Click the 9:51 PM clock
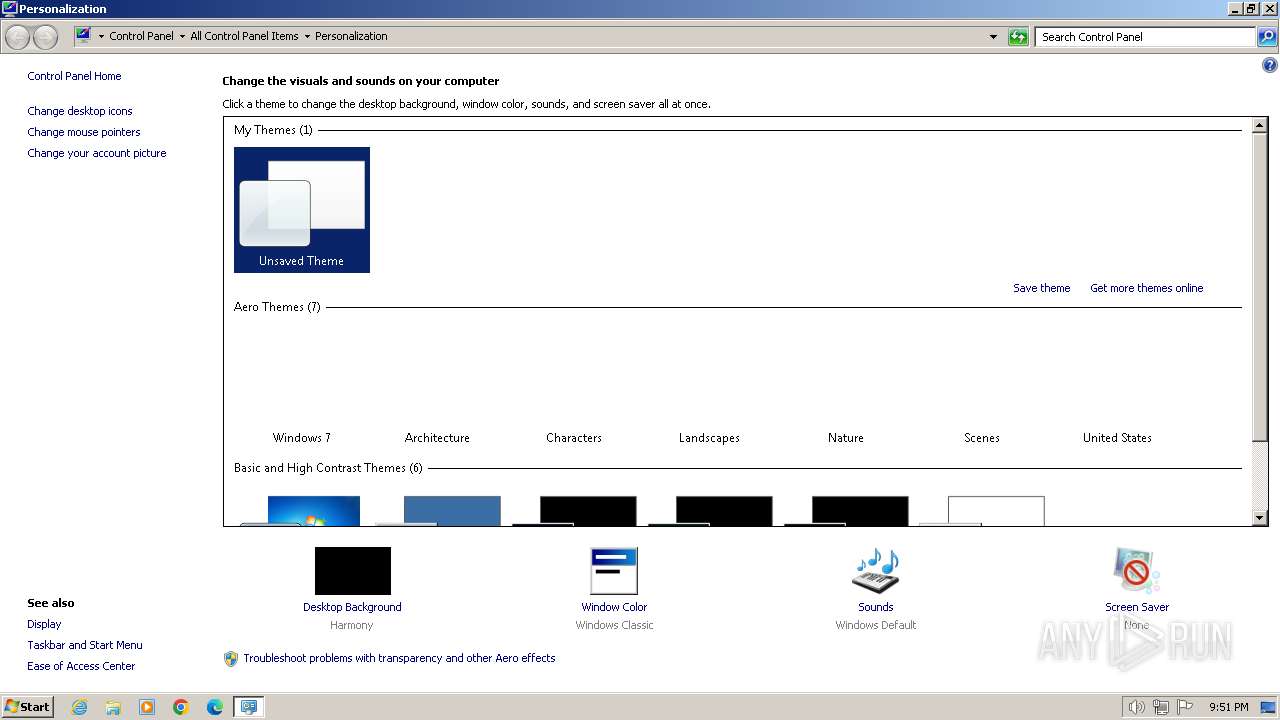This screenshot has height=720, width=1280. pos(1228,707)
